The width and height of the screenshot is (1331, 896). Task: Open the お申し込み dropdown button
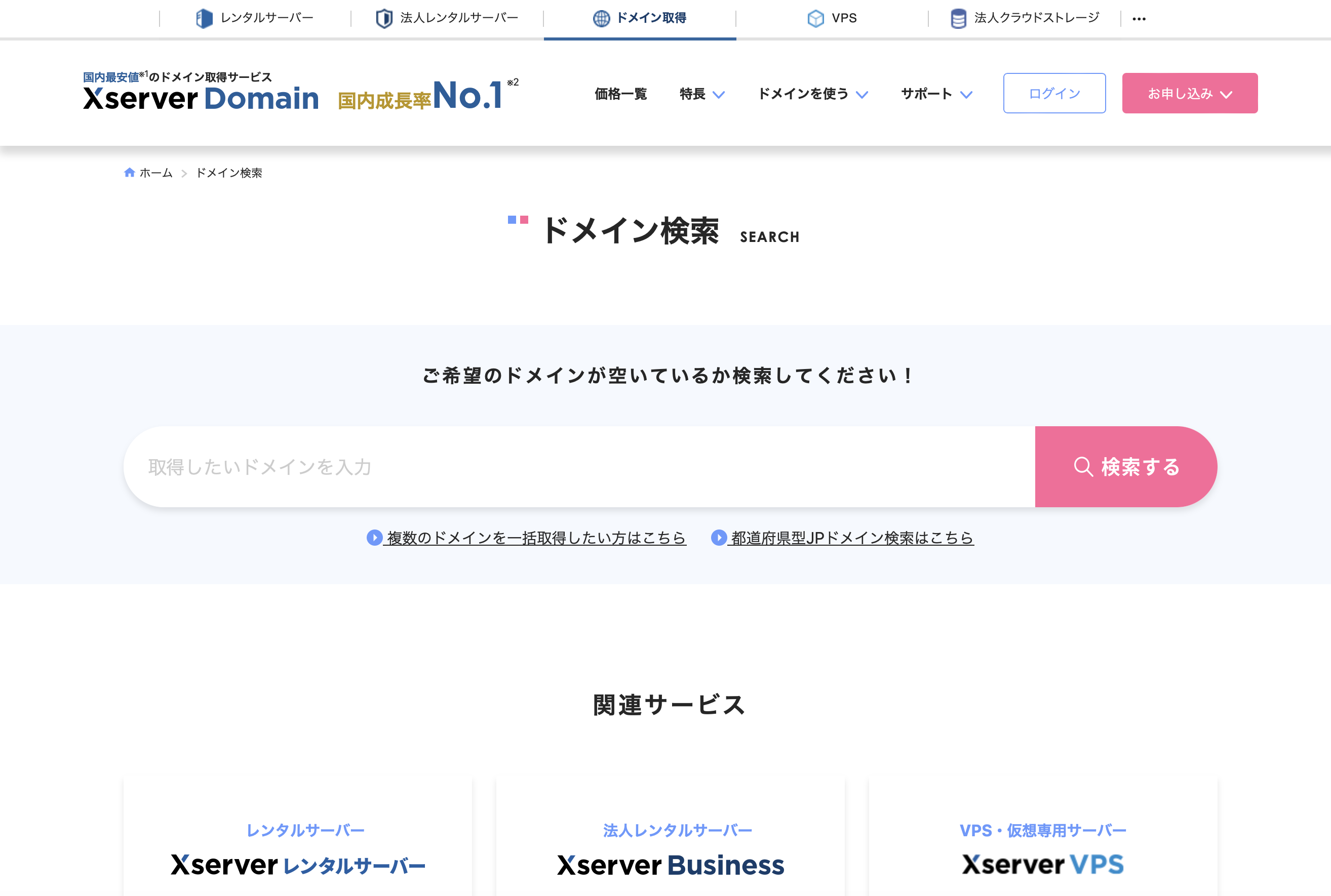1189,93
